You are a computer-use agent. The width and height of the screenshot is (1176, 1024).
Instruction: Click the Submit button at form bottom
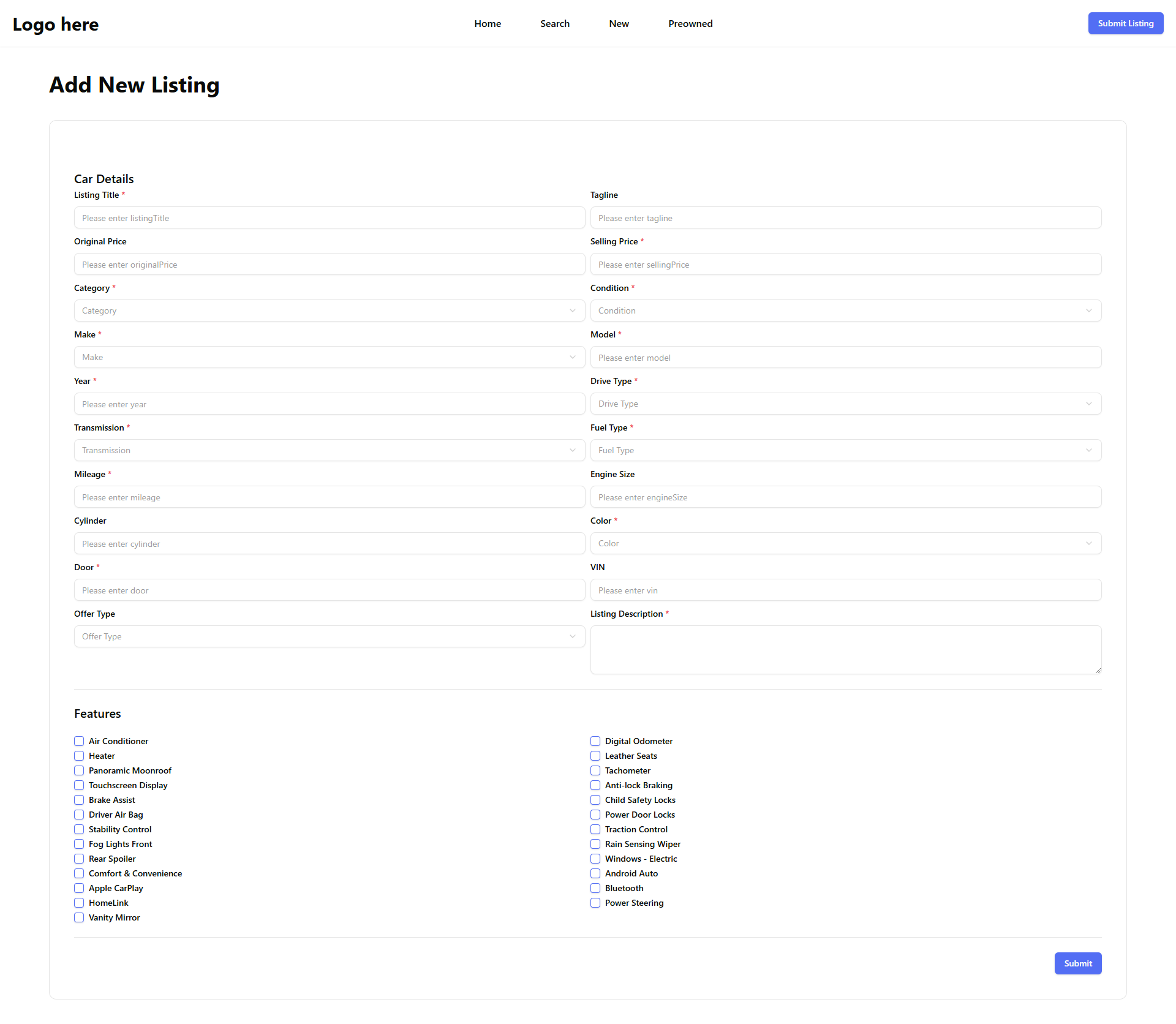point(1077,963)
